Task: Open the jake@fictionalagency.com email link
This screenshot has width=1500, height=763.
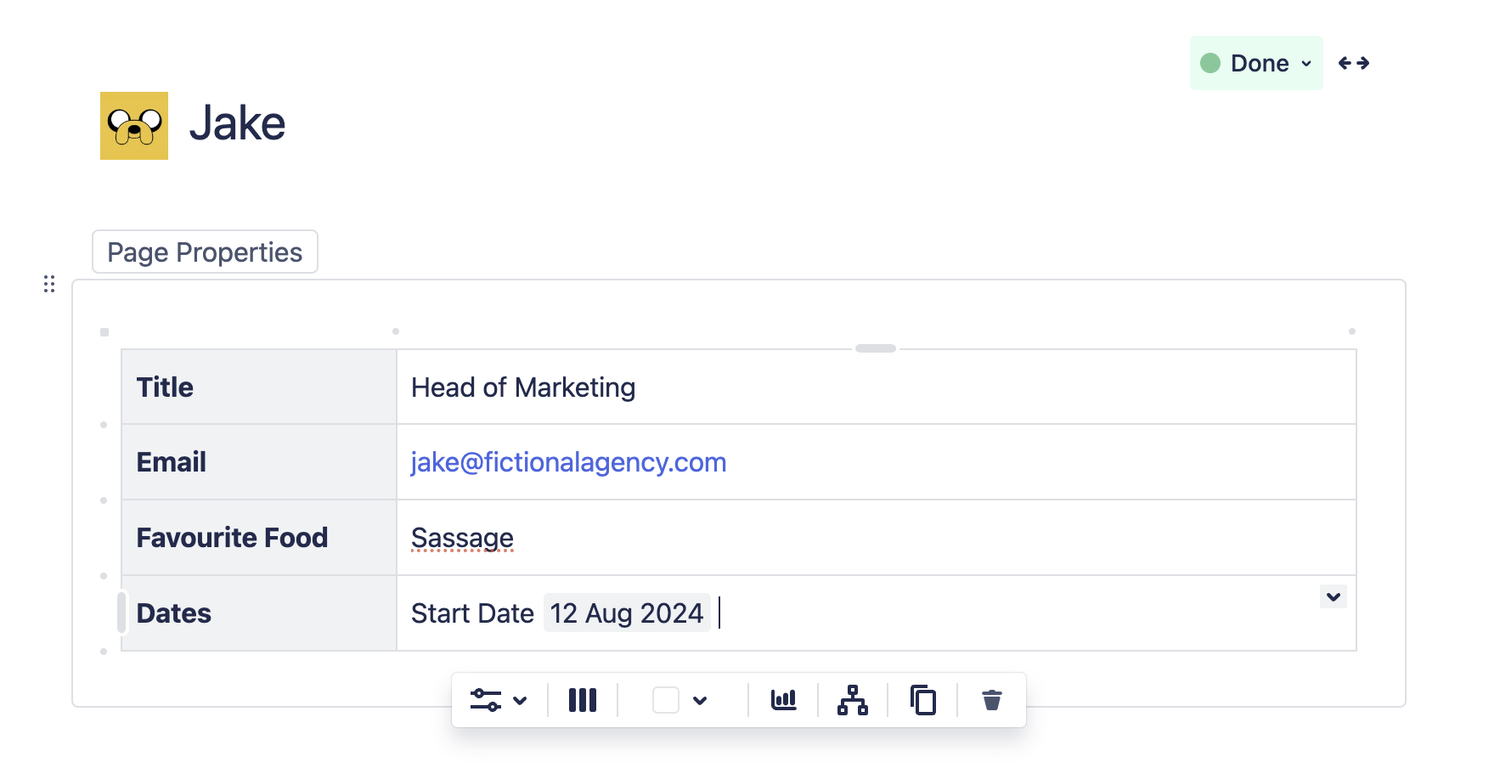Action: tap(569, 462)
